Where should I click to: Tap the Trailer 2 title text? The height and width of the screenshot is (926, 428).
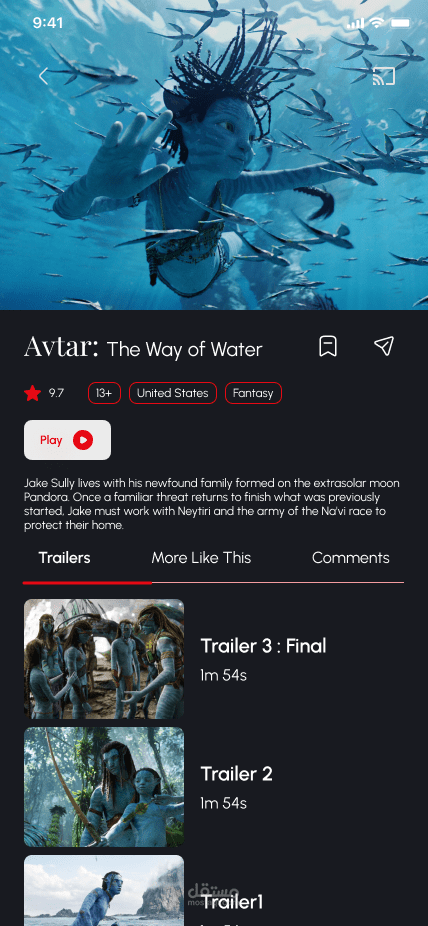[x=237, y=774]
